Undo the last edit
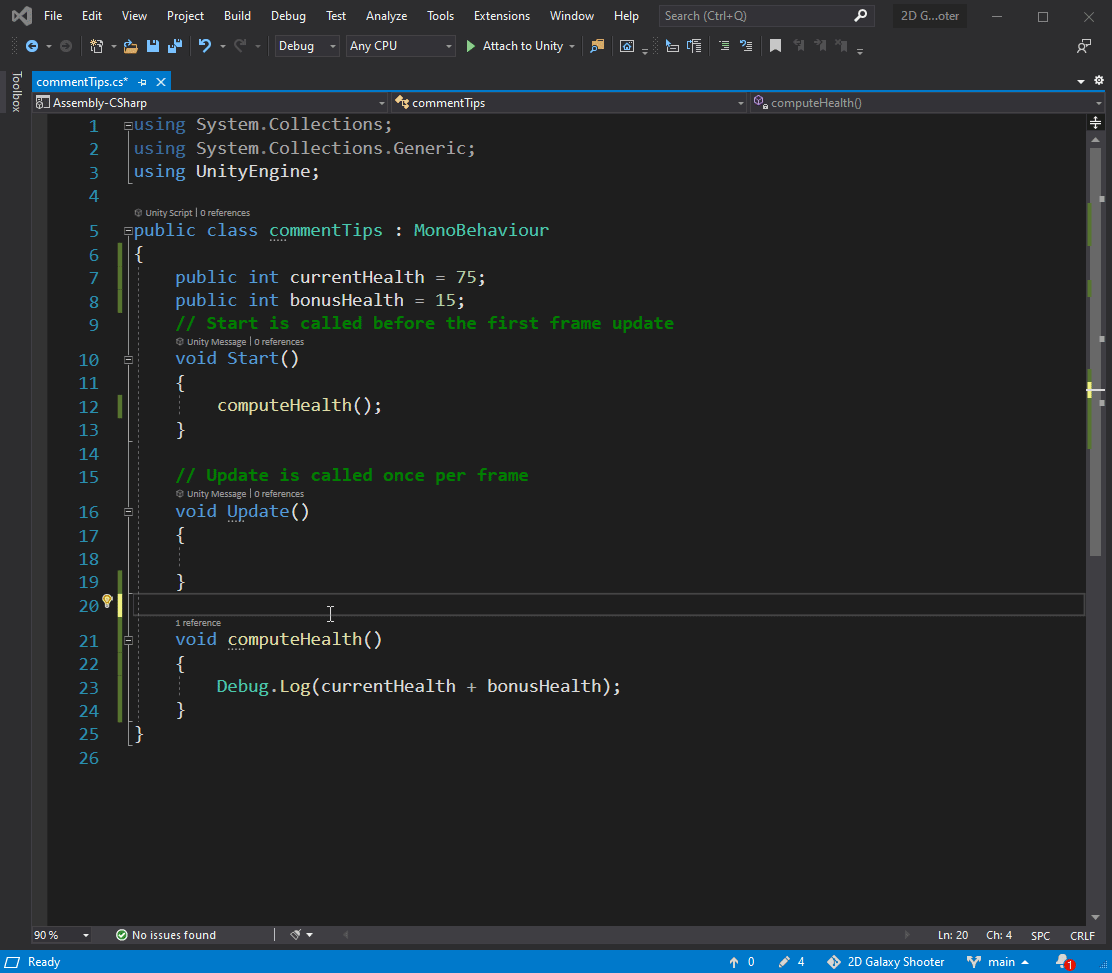 206,46
